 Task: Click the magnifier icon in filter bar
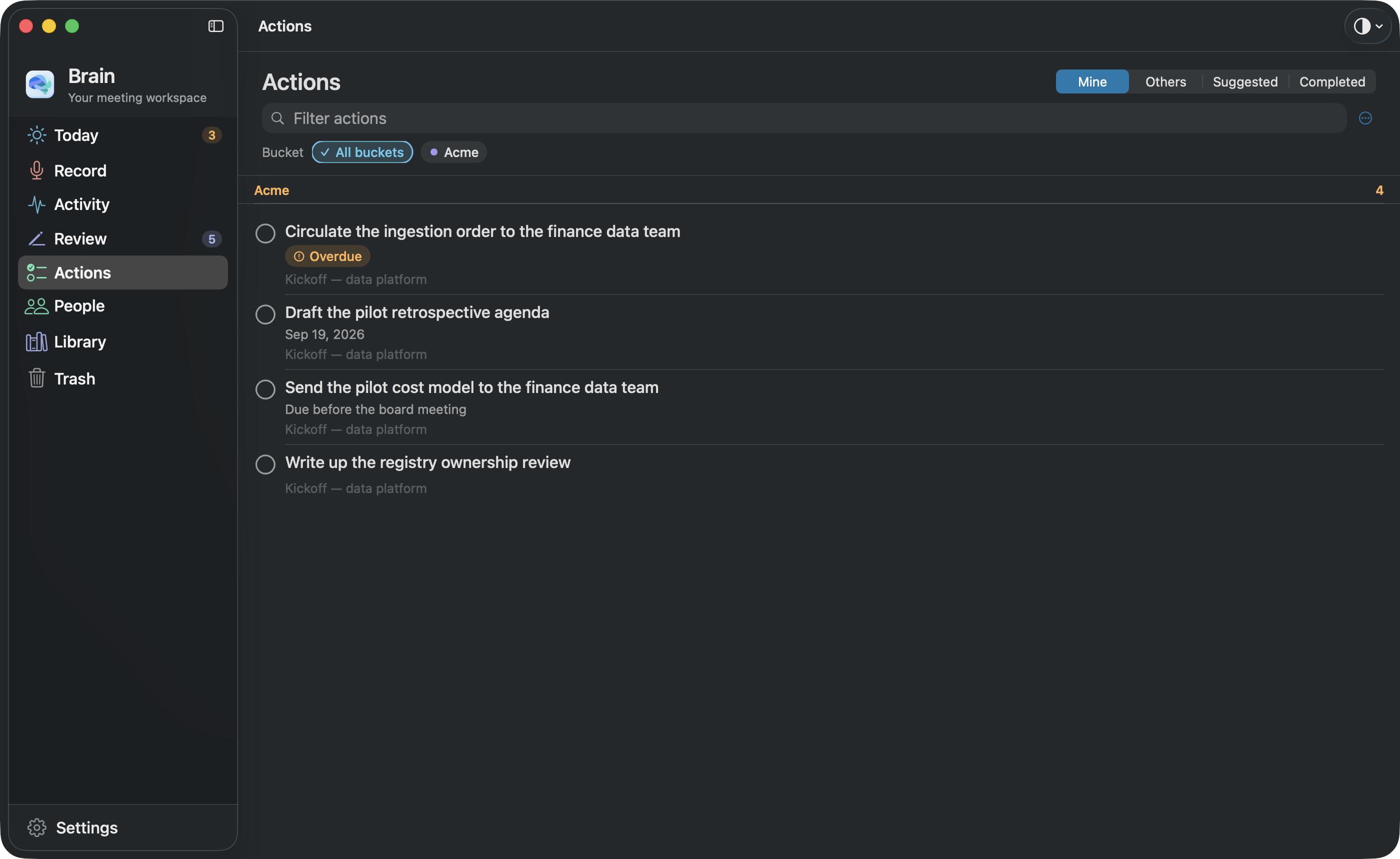[x=277, y=118]
